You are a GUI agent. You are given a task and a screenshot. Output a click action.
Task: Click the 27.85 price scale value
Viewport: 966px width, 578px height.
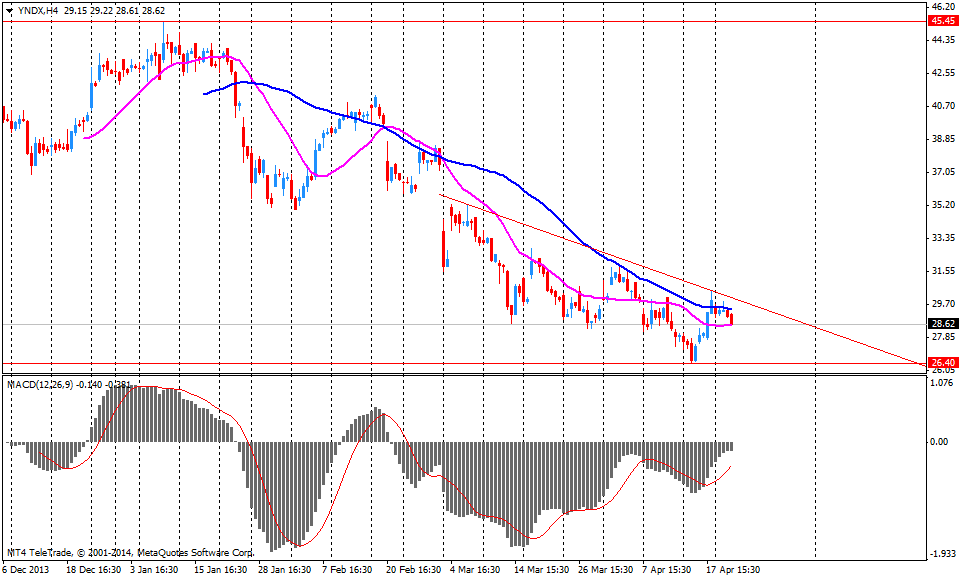pos(943,337)
